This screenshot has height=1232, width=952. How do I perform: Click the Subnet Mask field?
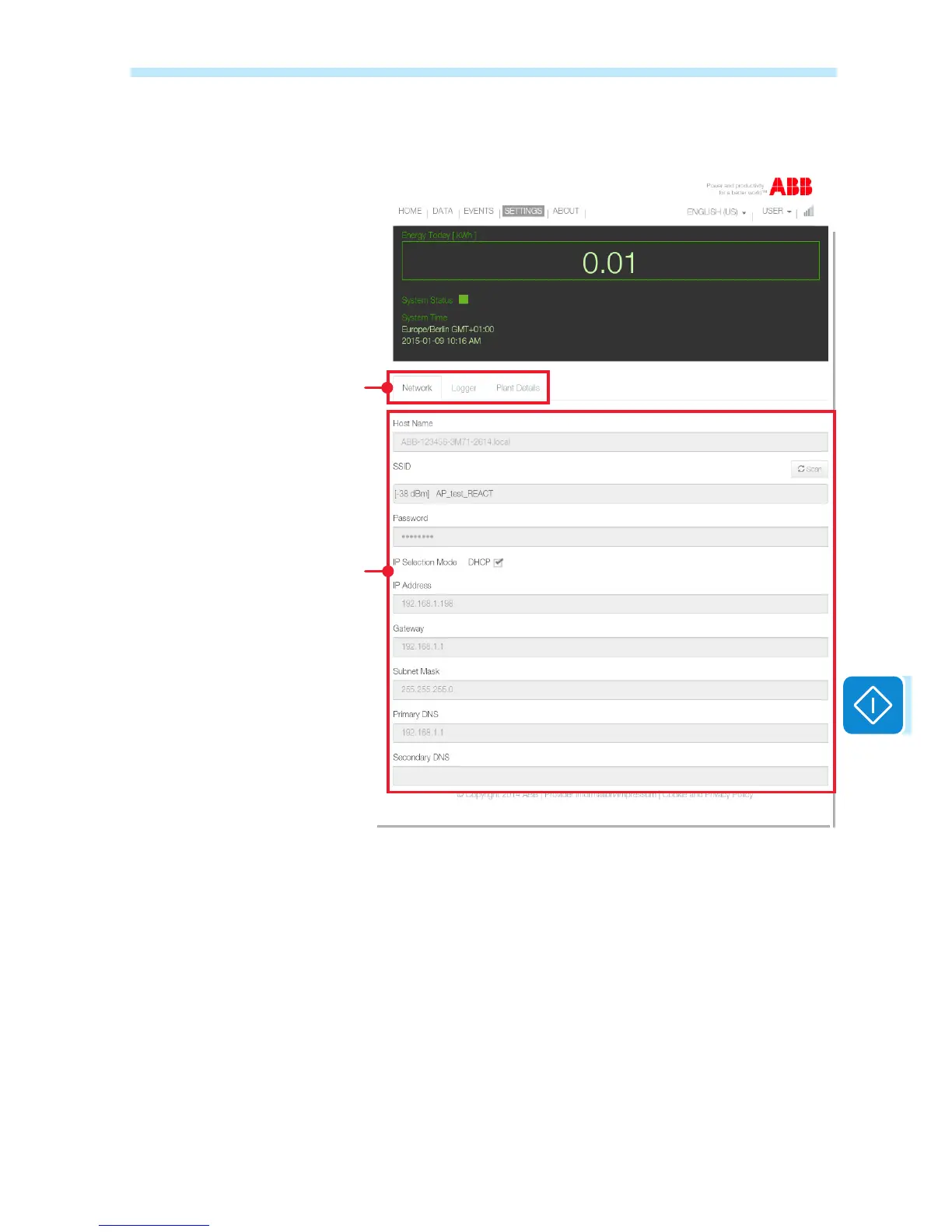tap(610, 689)
